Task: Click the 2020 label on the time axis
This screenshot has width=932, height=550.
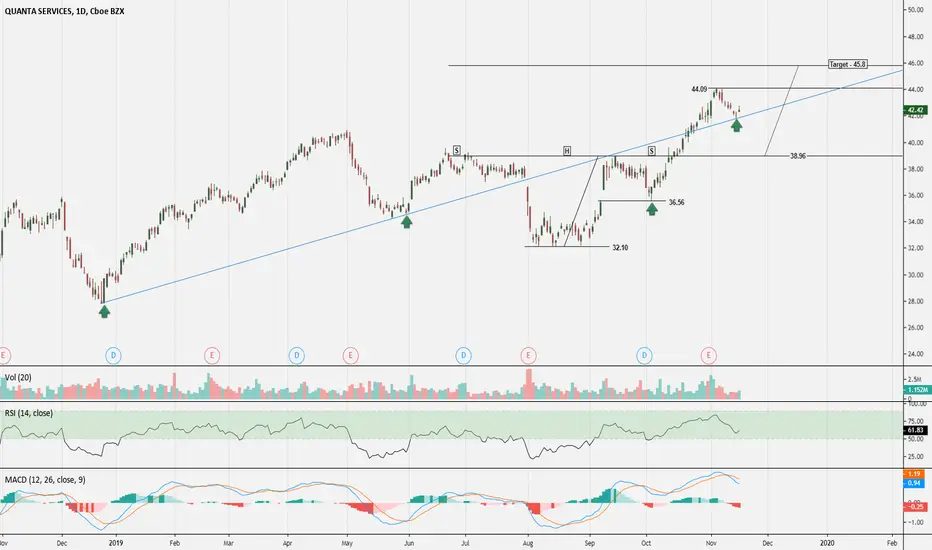Action: tap(827, 543)
